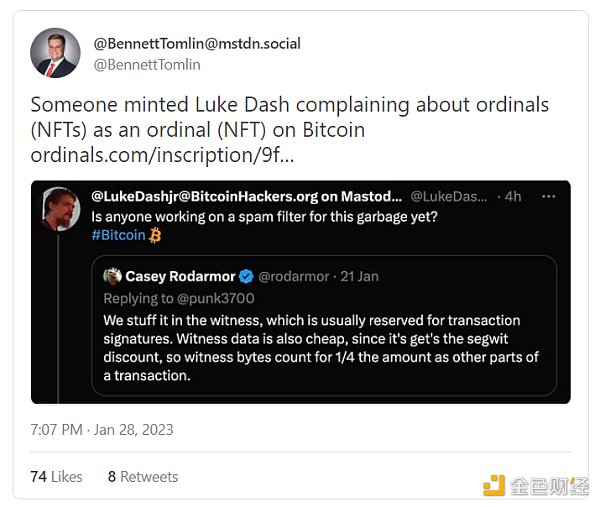Click the 21 Jan date on quoted tweet

[358, 276]
